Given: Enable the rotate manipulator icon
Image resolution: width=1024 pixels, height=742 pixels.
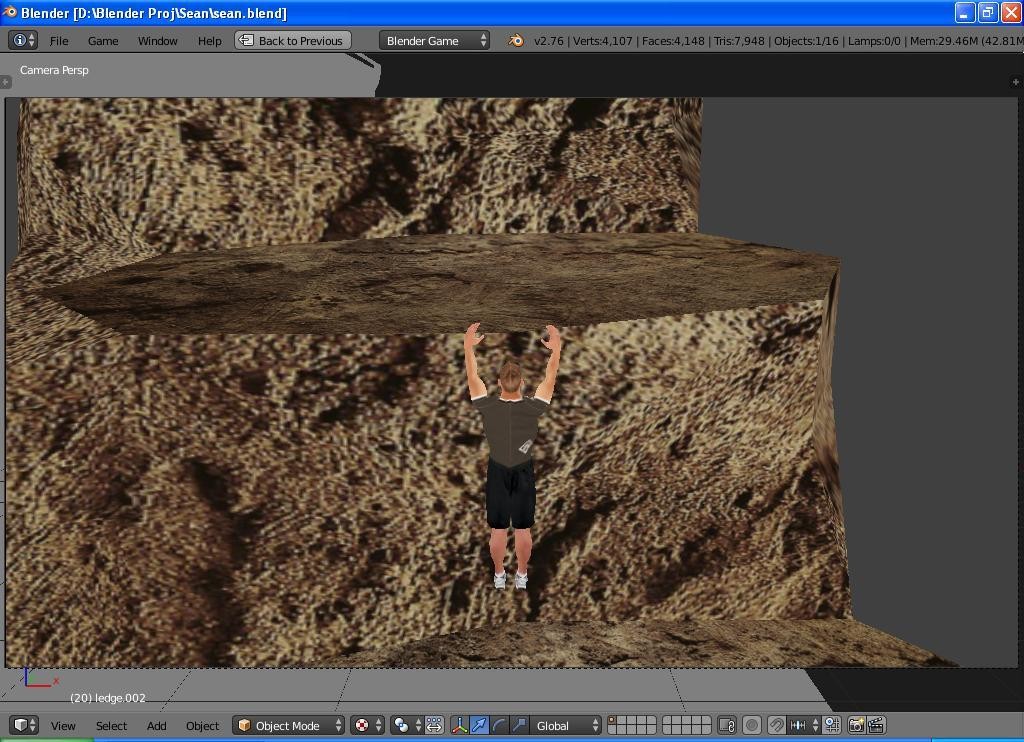Looking at the screenshot, I should click(x=496, y=726).
